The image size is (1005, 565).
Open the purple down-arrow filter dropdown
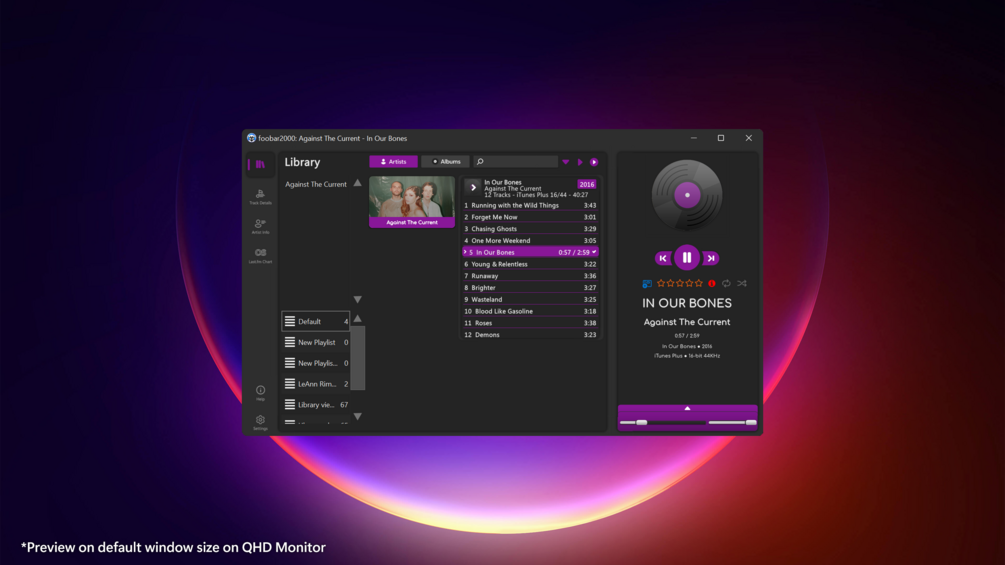pyautogui.click(x=566, y=162)
